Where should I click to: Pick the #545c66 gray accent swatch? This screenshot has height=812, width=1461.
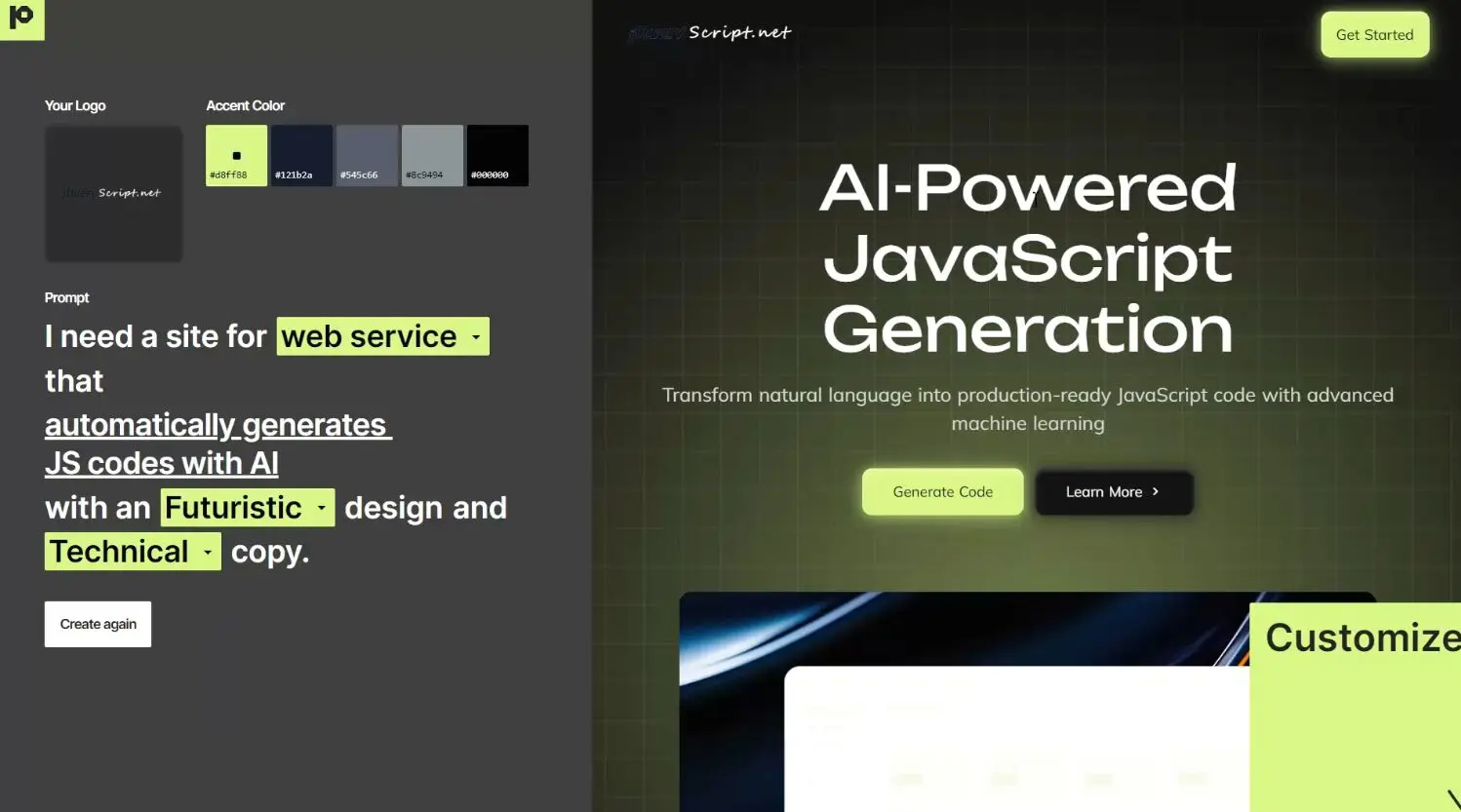(x=367, y=155)
